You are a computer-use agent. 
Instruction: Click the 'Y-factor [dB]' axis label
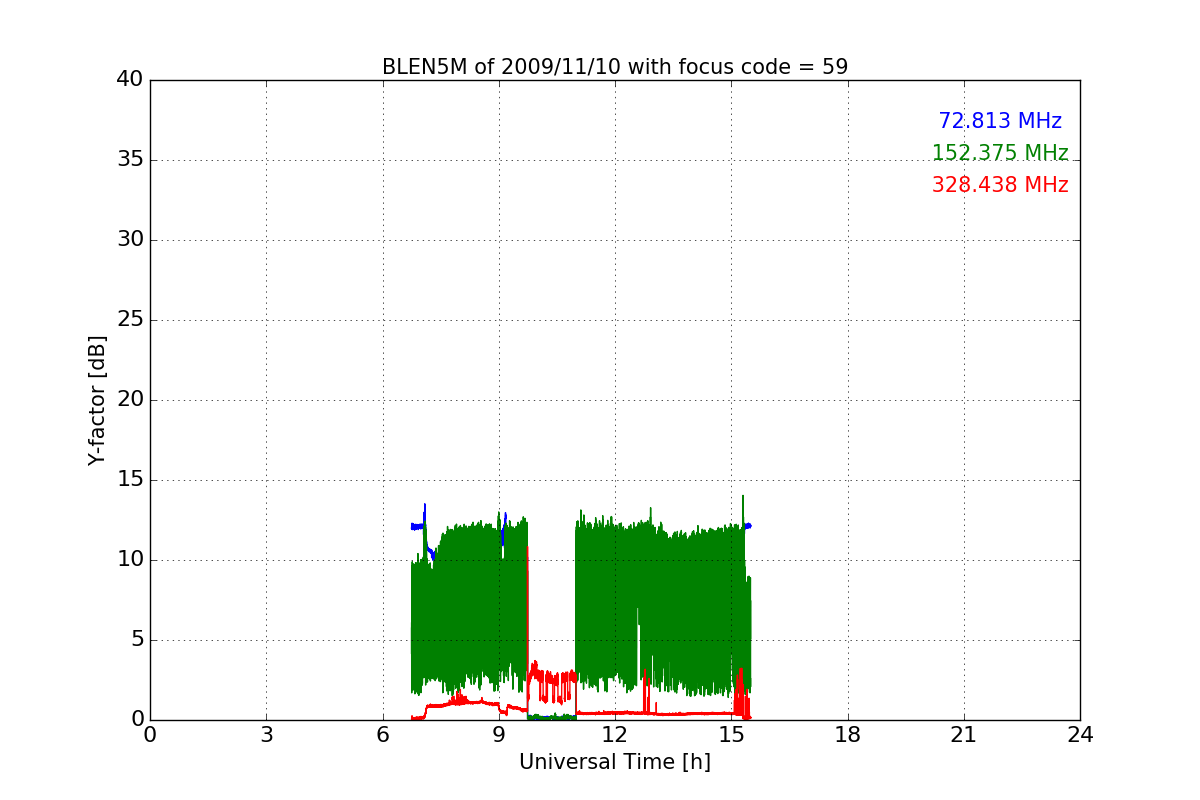click(97, 400)
